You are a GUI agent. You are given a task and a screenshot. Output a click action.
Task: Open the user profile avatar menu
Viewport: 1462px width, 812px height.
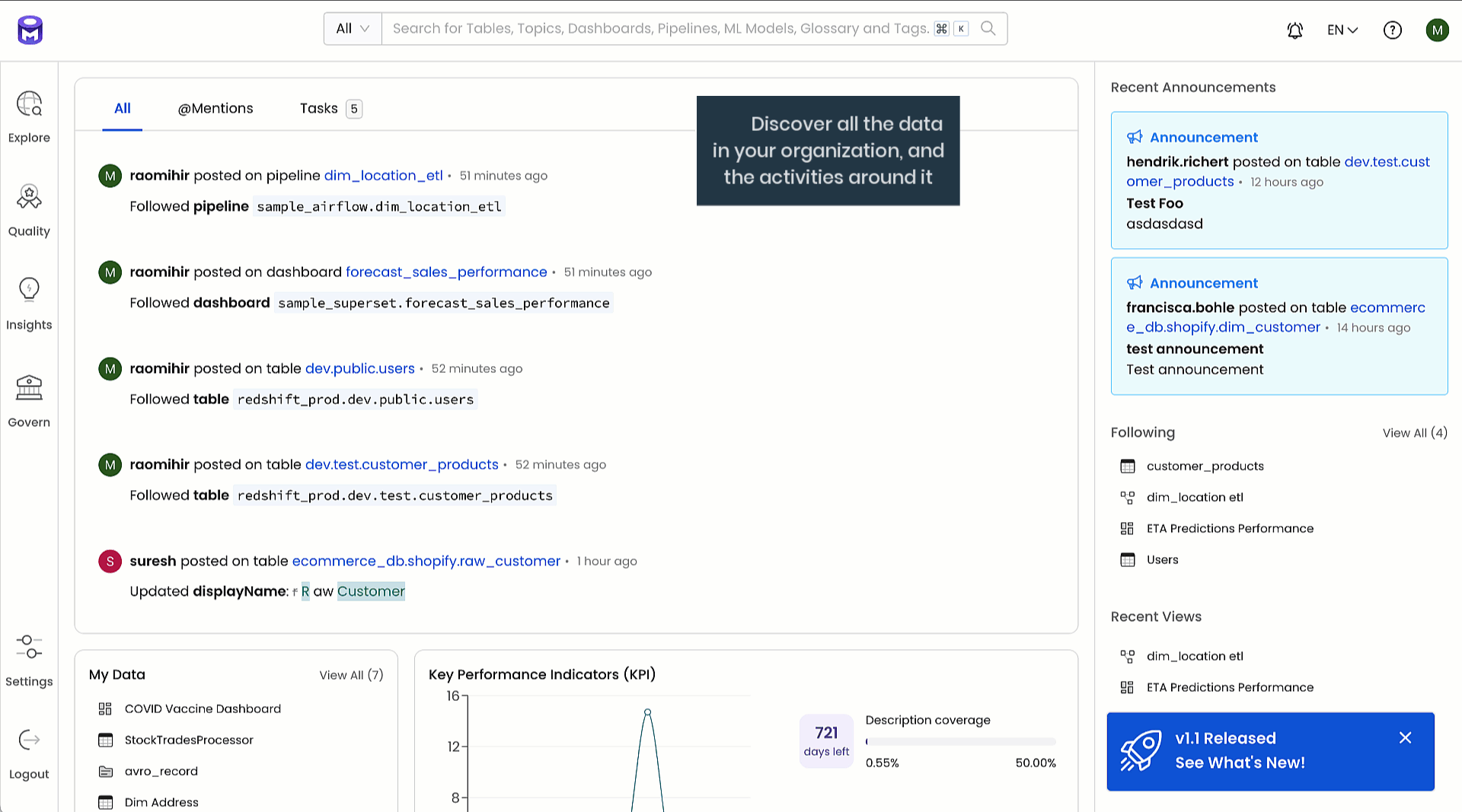(x=1437, y=30)
